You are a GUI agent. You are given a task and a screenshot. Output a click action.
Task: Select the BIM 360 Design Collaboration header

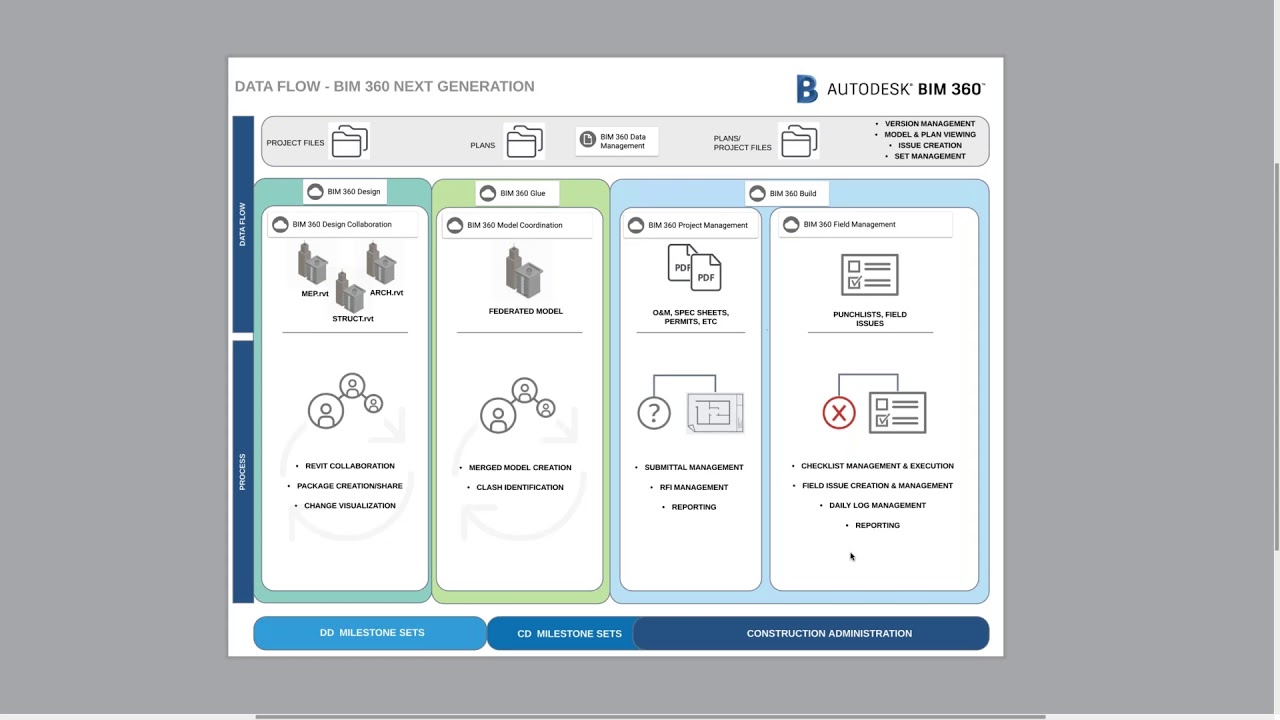pyautogui.click(x=342, y=224)
